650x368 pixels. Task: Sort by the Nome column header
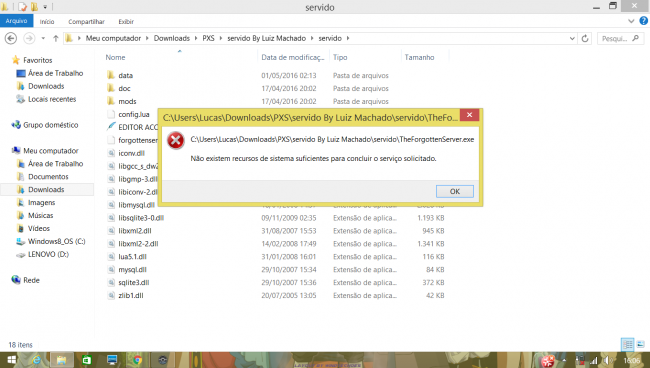tap(115, 57)
